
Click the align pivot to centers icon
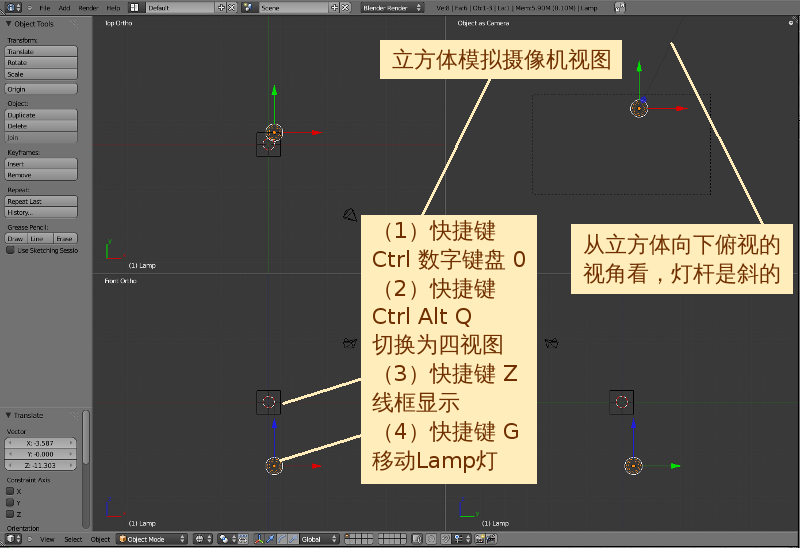pos(243,539)
